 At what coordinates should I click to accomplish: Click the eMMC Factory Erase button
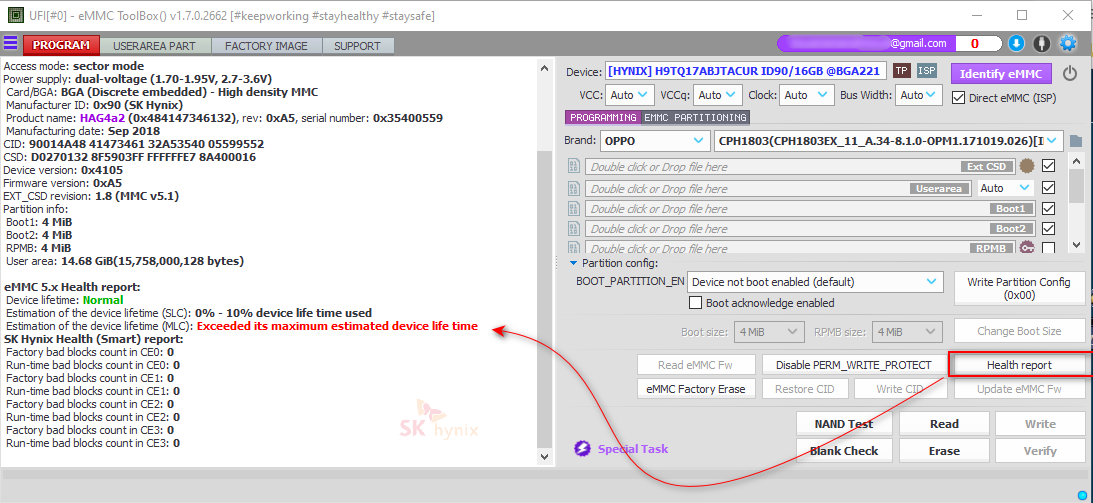pyautogui.click(x=696, y=389)
